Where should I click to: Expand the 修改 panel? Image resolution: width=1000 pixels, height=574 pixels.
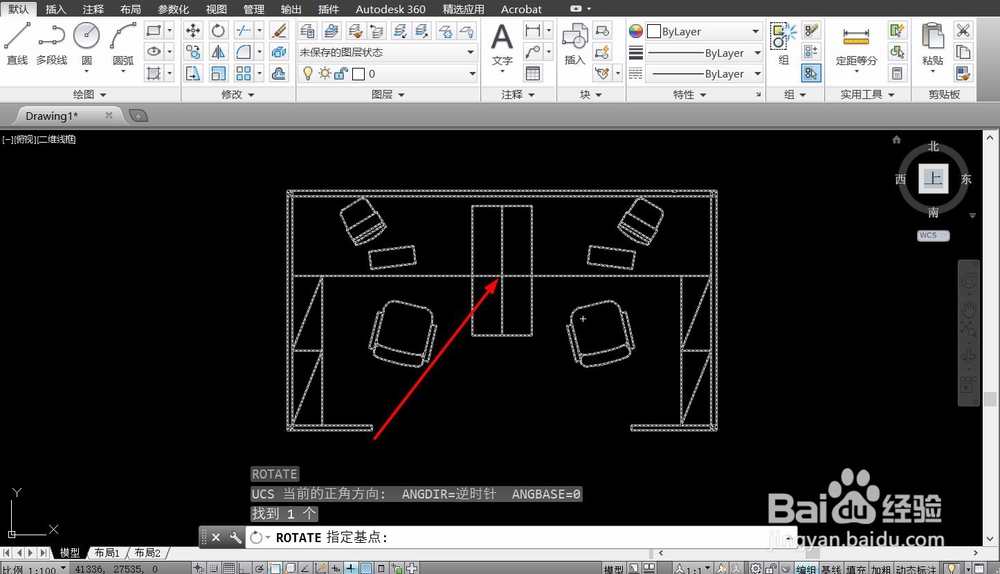click(x=238, y=94)
